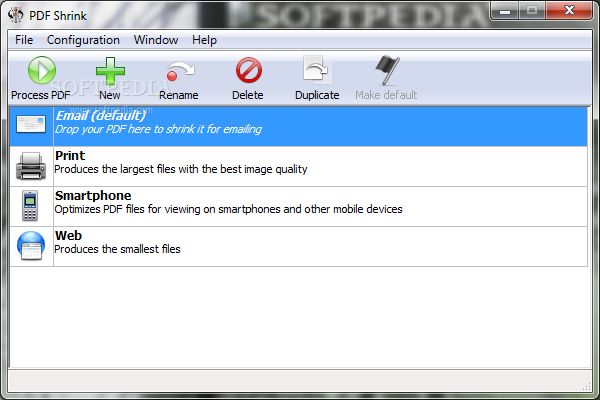This screenshot has height=400, width=600.
Task: Select the Email (default) preset title
Action: point(101,116)
